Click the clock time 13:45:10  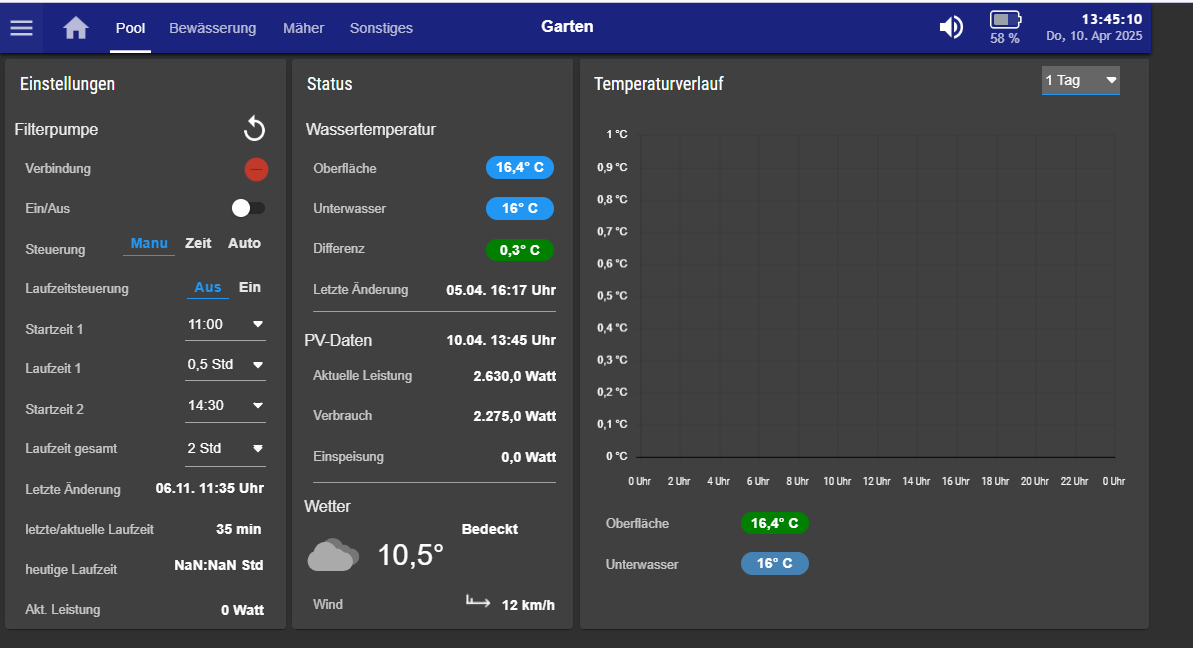1112,19
